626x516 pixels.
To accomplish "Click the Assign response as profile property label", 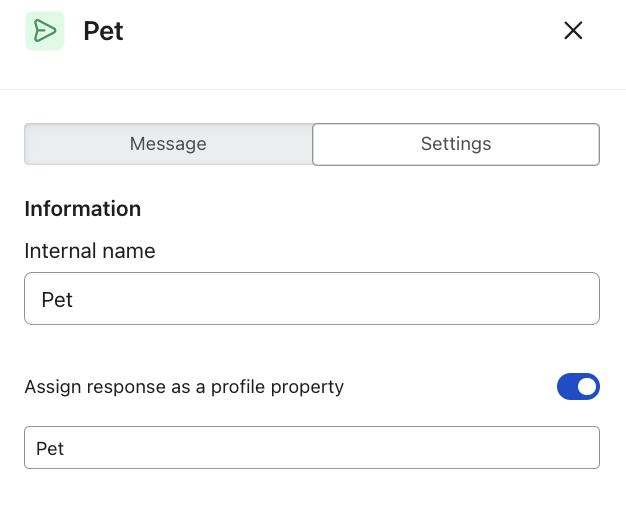I will (184, 387).
